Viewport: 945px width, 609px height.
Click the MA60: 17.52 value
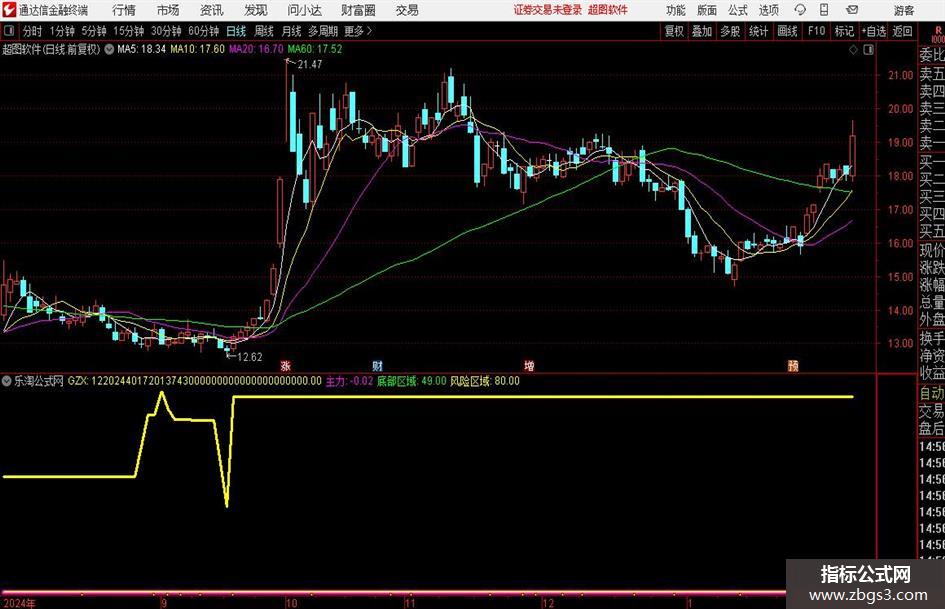pyautogui.click(x=315, y=49)
